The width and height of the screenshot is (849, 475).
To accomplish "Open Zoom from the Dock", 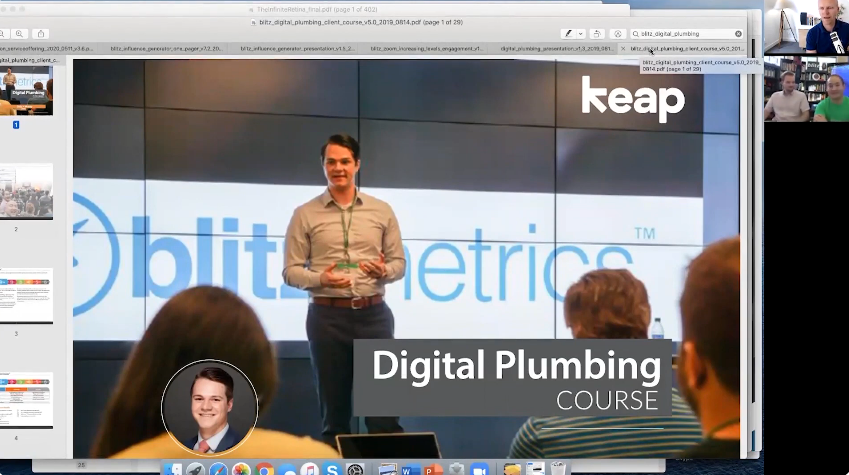I will pos(479,469).
